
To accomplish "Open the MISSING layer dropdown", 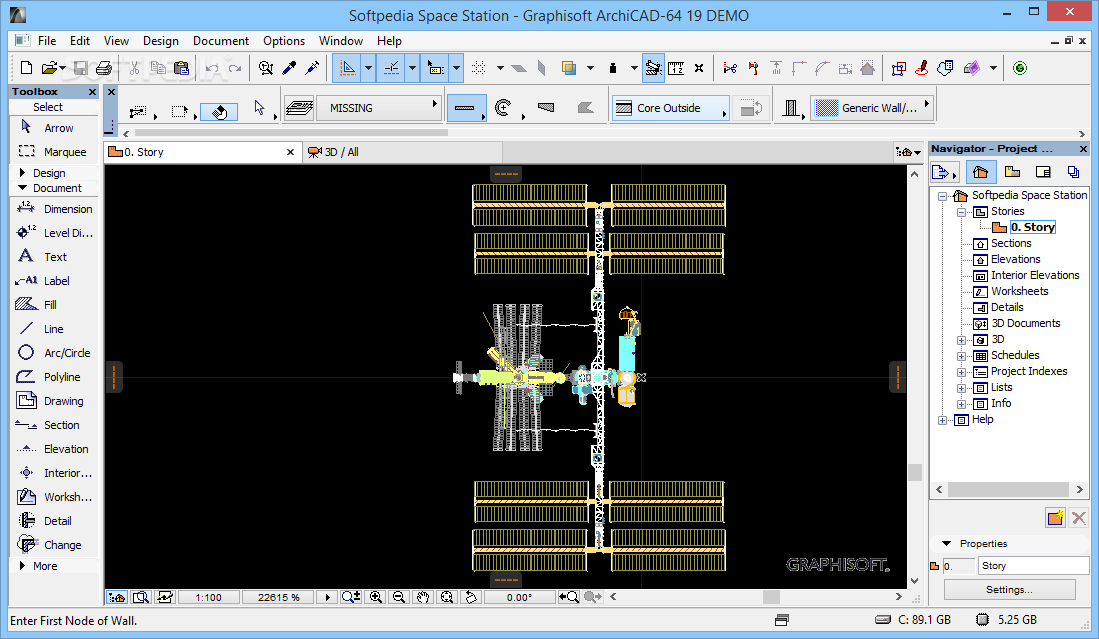I will pyautogui.click(x=378, y=108).
